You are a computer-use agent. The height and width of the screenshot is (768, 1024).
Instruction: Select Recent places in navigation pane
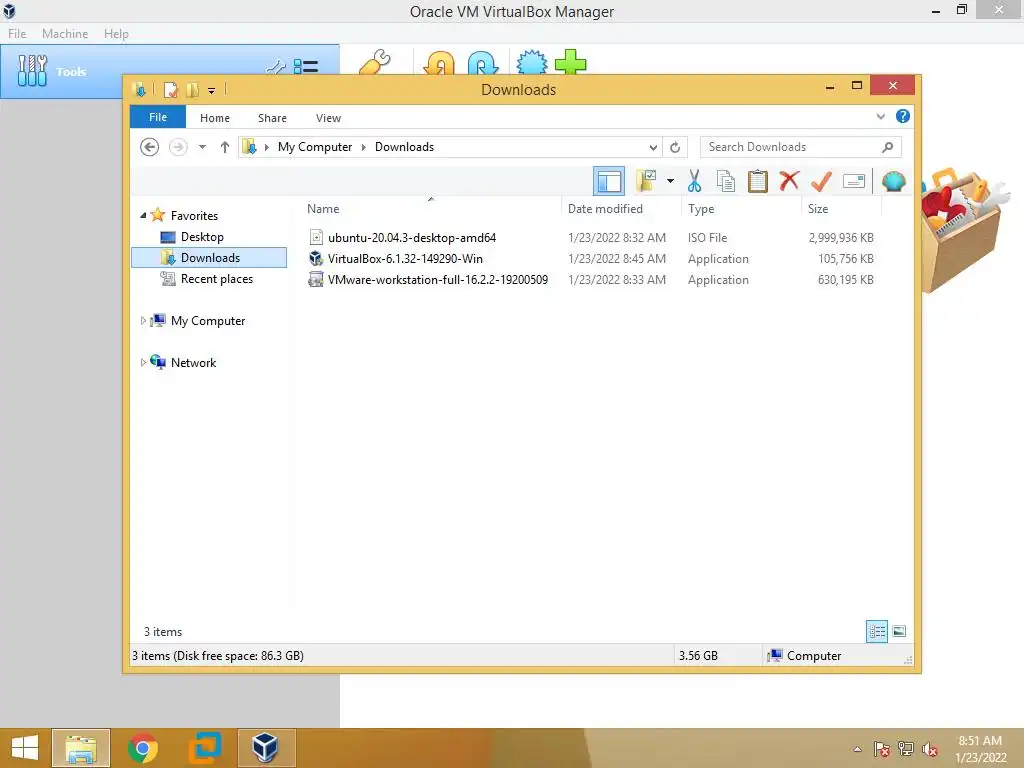pyautogui.click(x=216, y=279)
